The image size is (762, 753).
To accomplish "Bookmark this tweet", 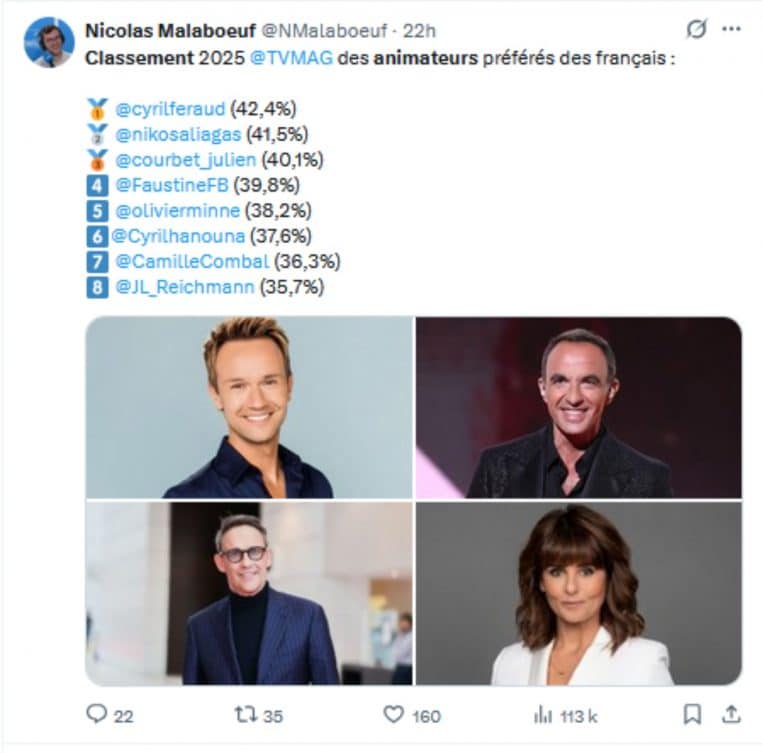I will click(x=691, y=714).
